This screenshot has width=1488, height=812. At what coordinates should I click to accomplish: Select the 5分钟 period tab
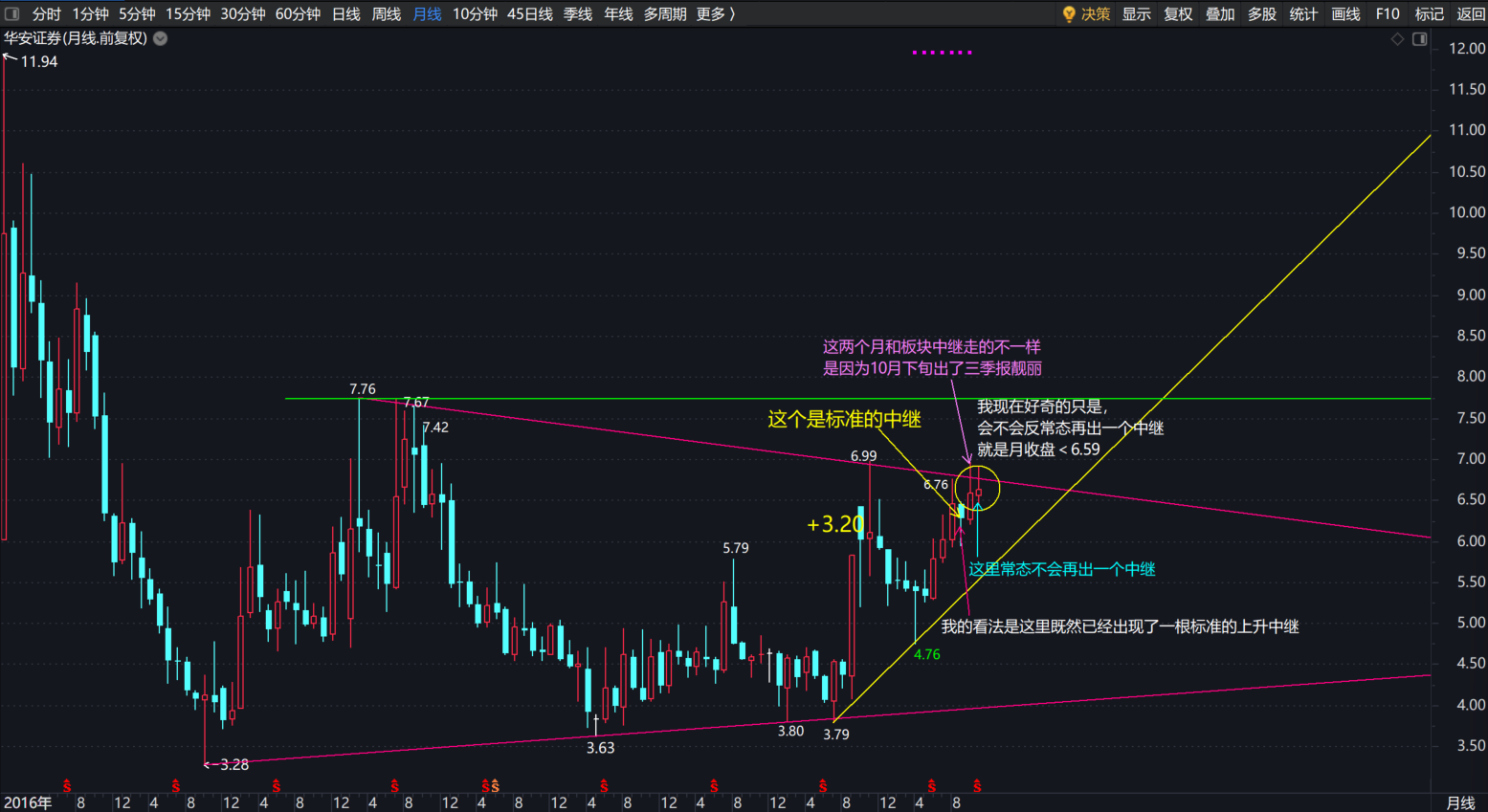coord(137,13)
